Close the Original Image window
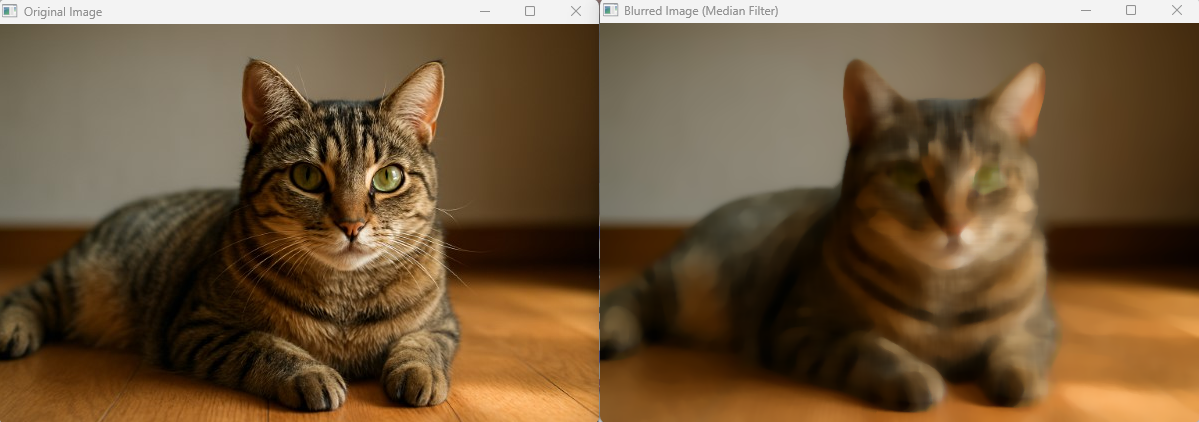Viewport: 1199px width, 422px height. tap(576, 11)
